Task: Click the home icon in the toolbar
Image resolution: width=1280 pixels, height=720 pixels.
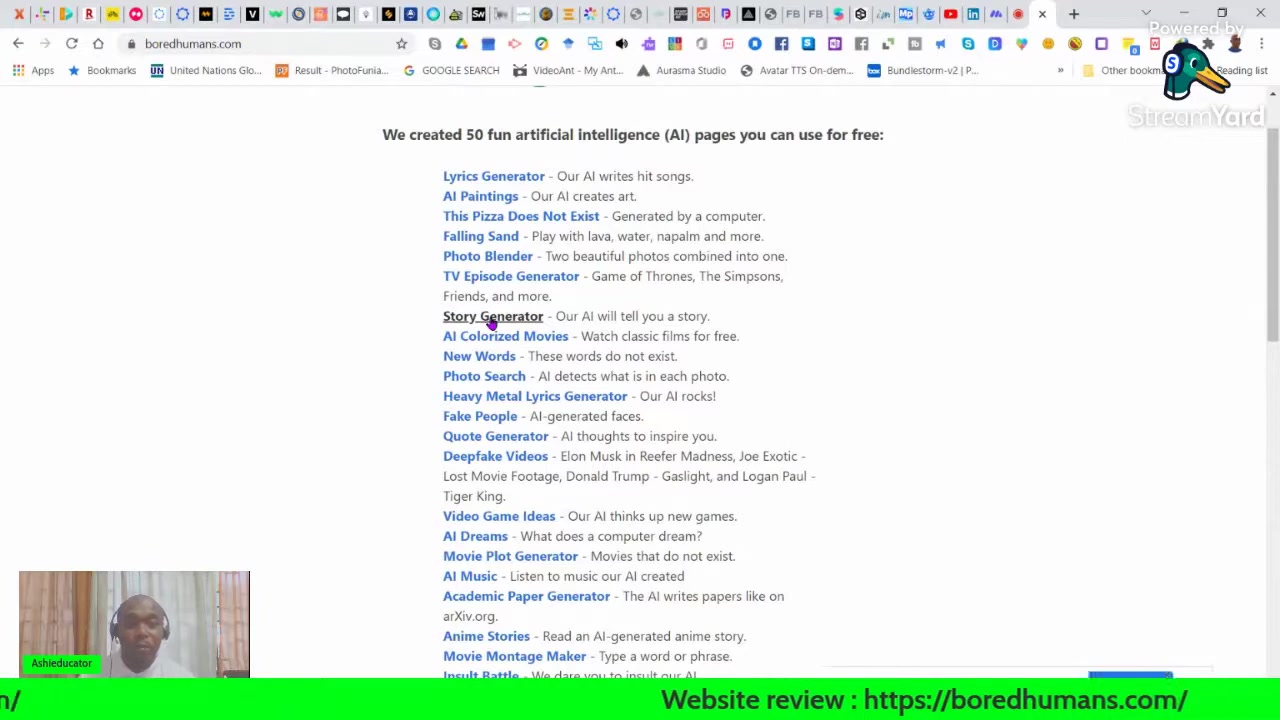Action: click(x=98, y=43)
